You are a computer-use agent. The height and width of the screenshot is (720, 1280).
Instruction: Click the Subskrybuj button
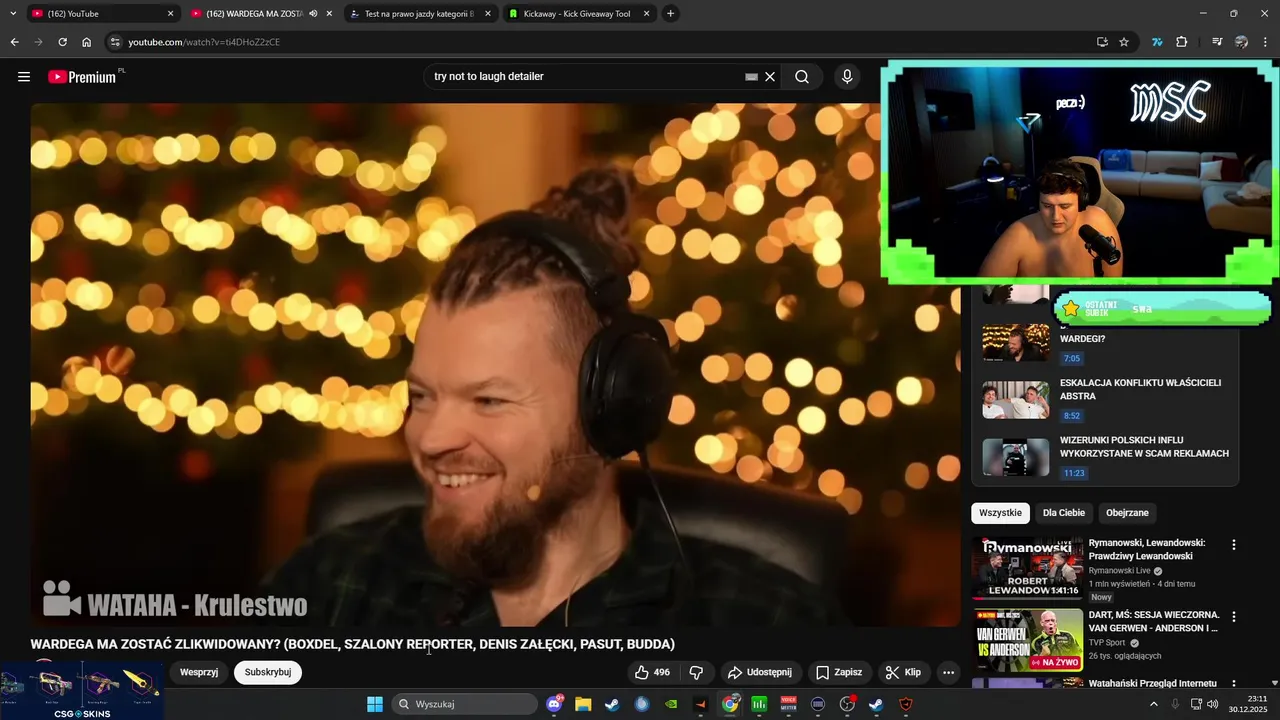[x=268, y=672]
